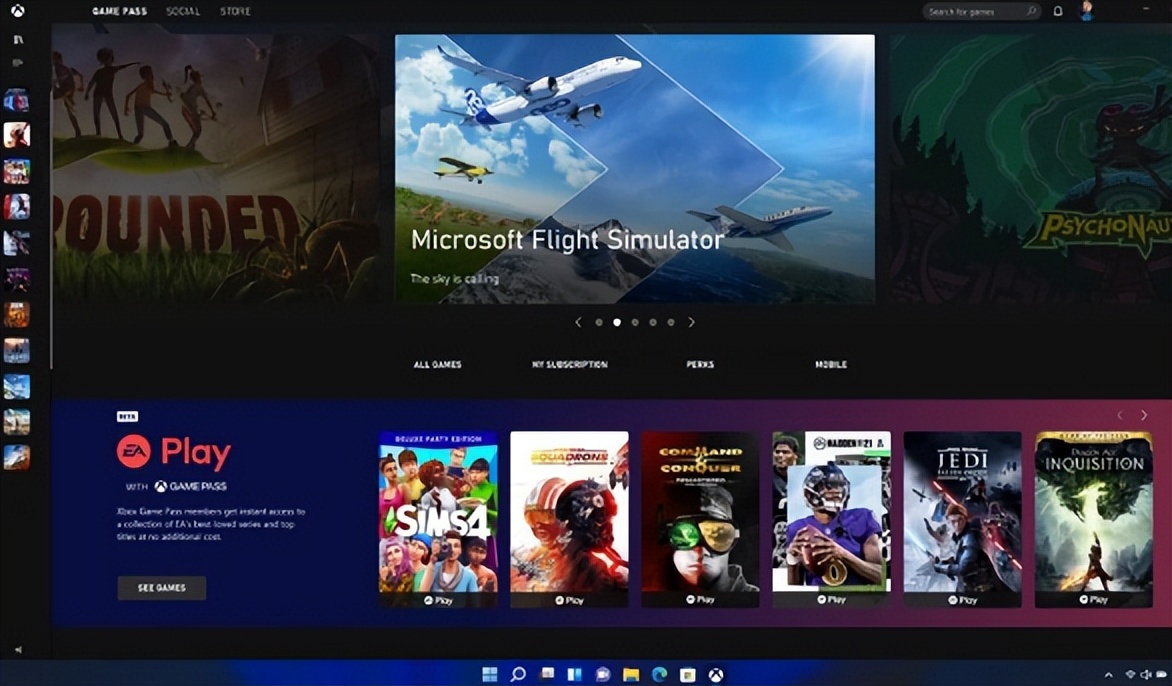
Task: Go to the previous featured banner slide
Action: [x=578, y=322]
